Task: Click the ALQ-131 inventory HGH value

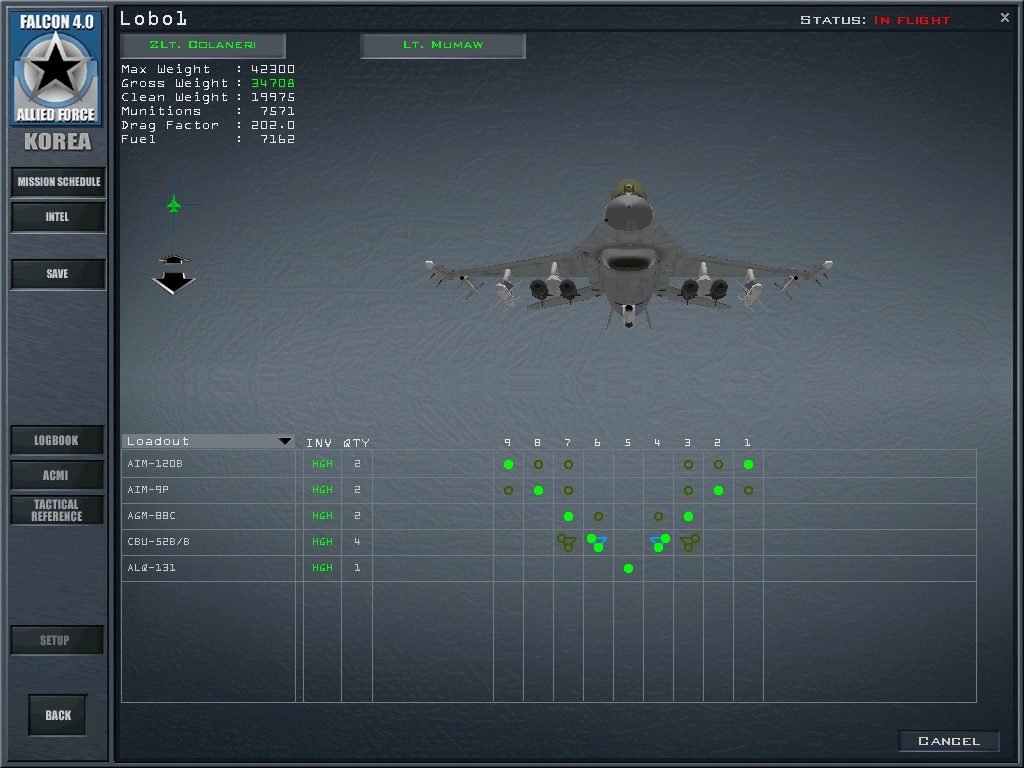Action: (322, 568)
